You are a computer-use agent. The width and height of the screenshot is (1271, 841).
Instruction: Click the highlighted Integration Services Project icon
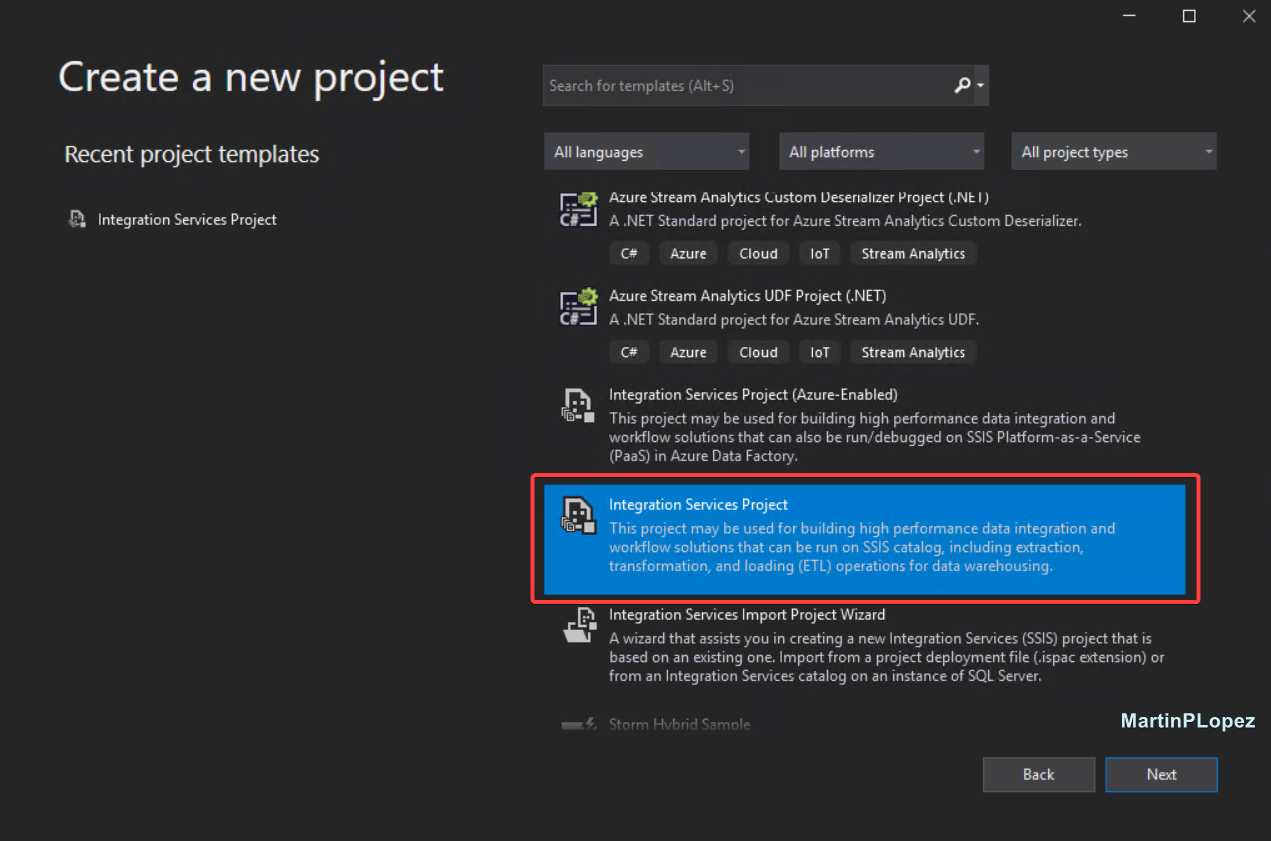578,515
